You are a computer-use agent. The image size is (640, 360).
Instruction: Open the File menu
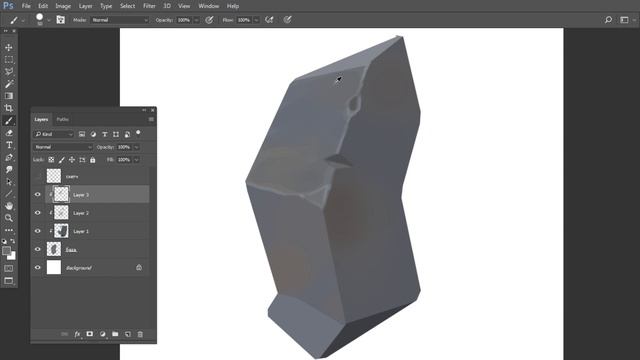pos(26,6)
